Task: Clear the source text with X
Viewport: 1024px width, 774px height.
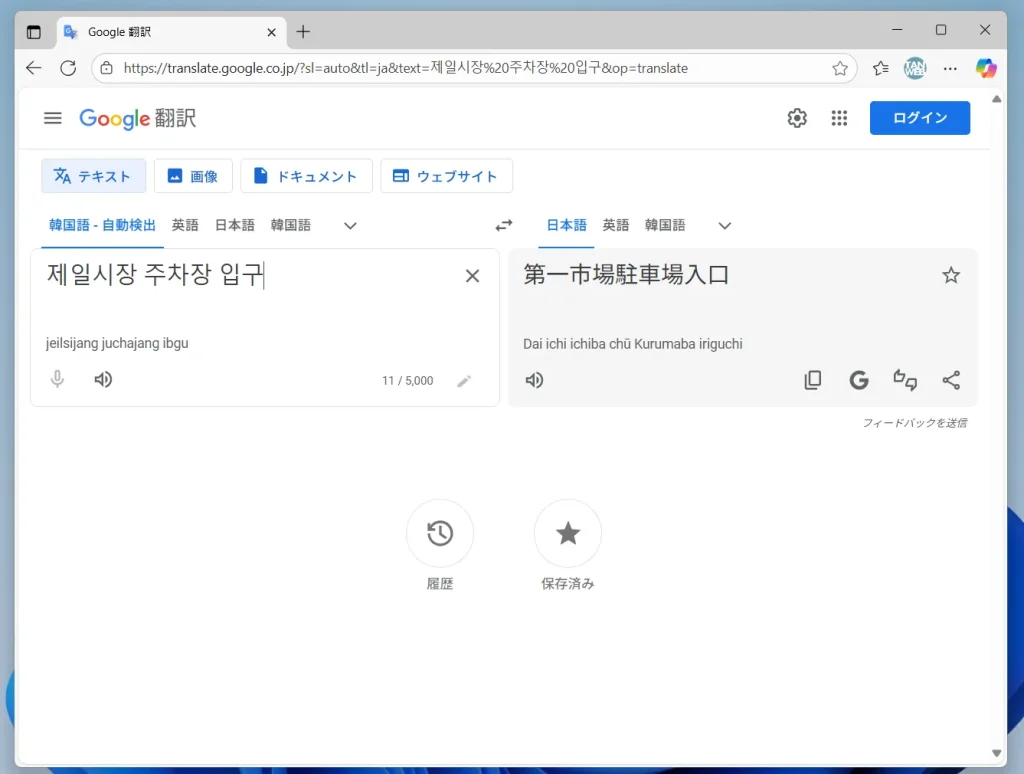Action: pos(472,276)
